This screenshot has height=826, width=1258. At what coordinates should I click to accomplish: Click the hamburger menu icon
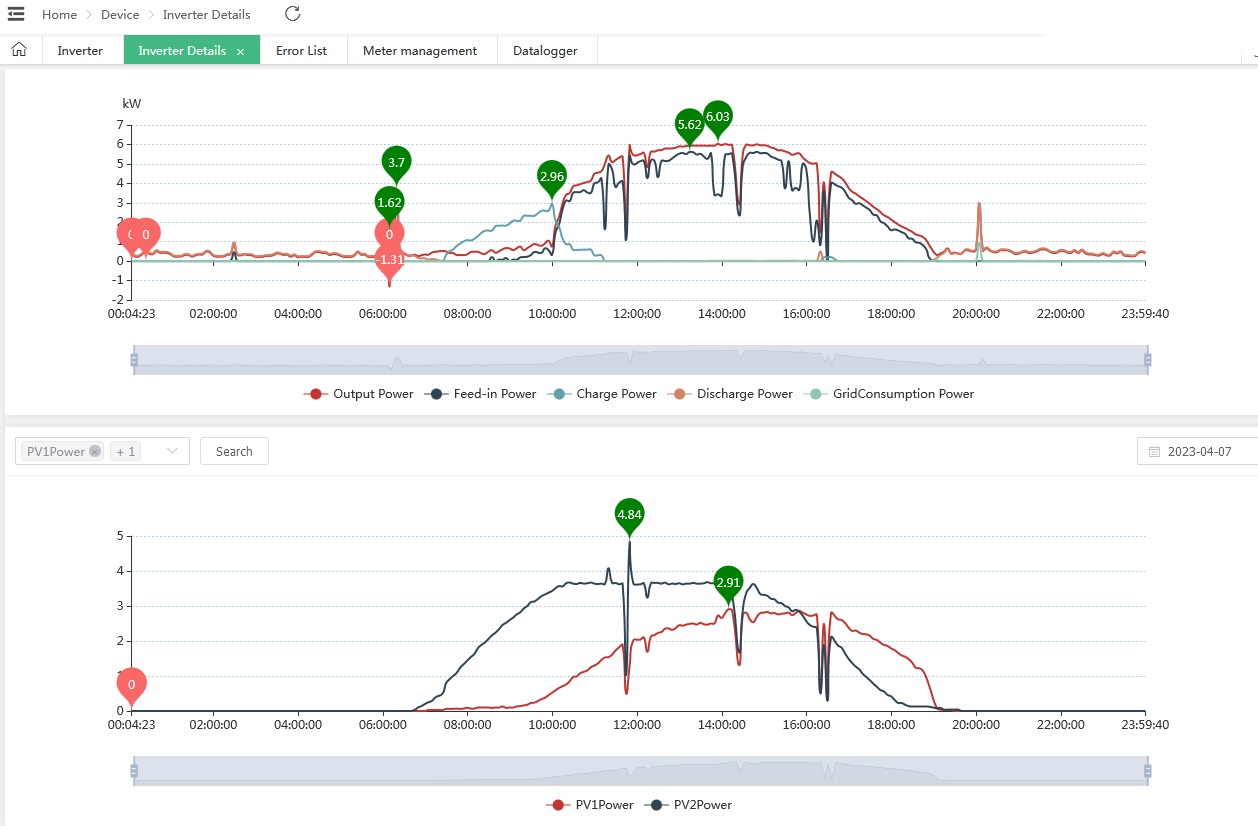(x=16, y=14)
